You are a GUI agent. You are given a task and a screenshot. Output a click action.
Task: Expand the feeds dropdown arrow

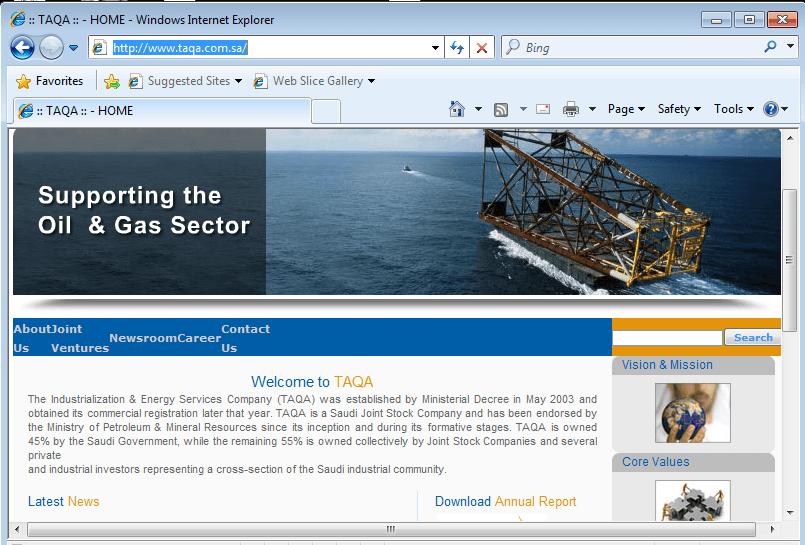point(523,109)
